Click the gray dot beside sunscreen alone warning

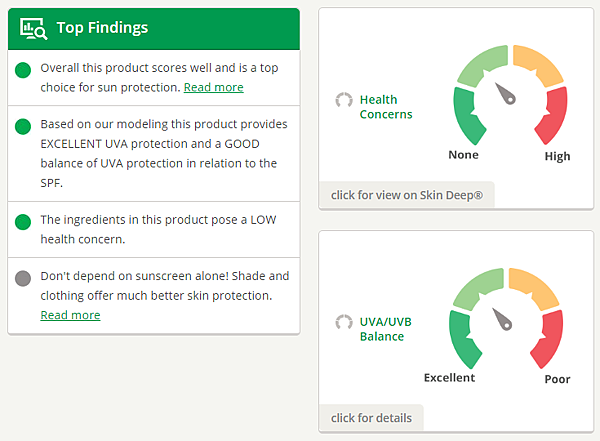coord(23,278)
